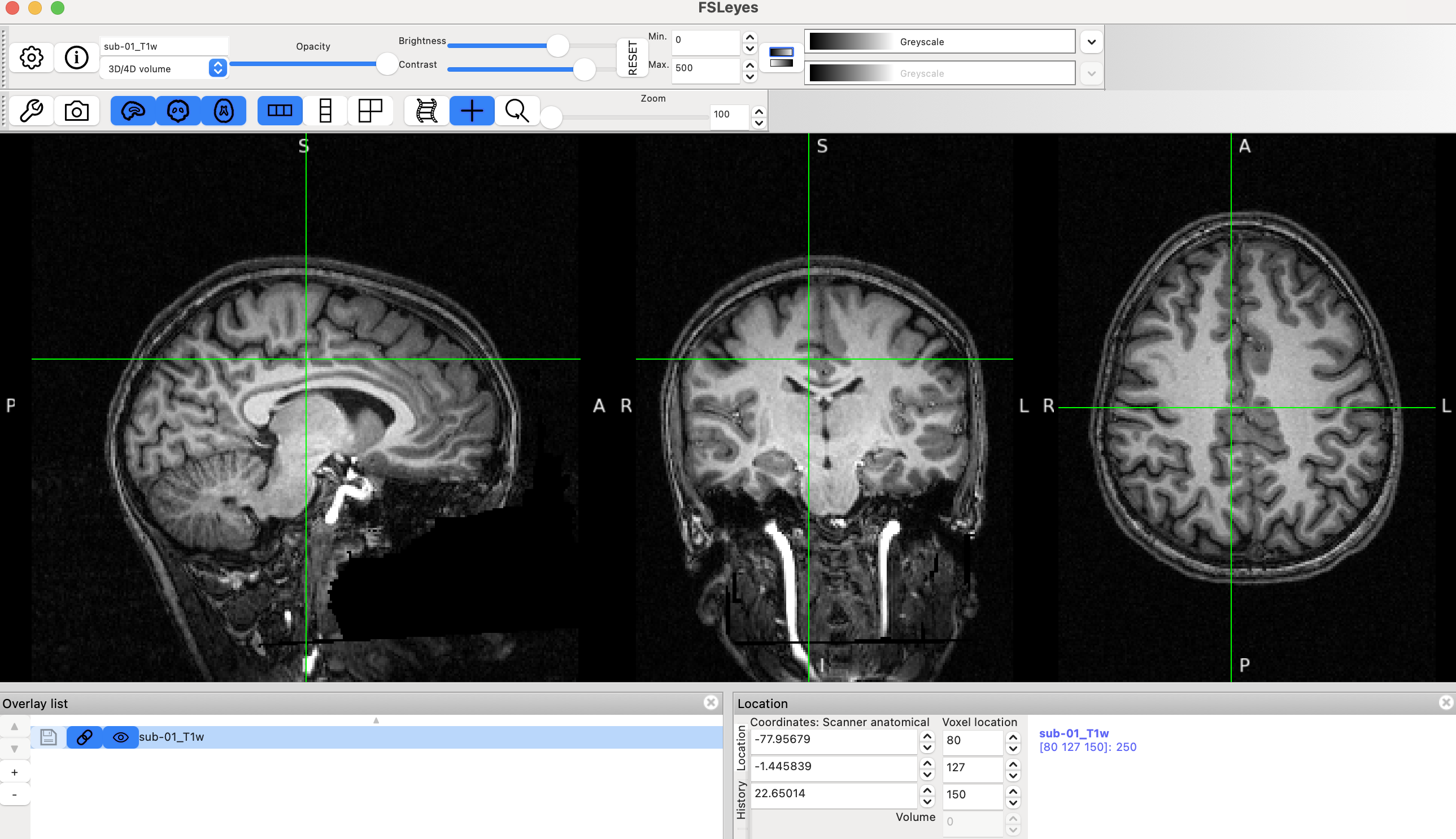Screen dimensions: 1456x839
Task: Toggle axial canvas view
Action: click(x=224, y=111)
